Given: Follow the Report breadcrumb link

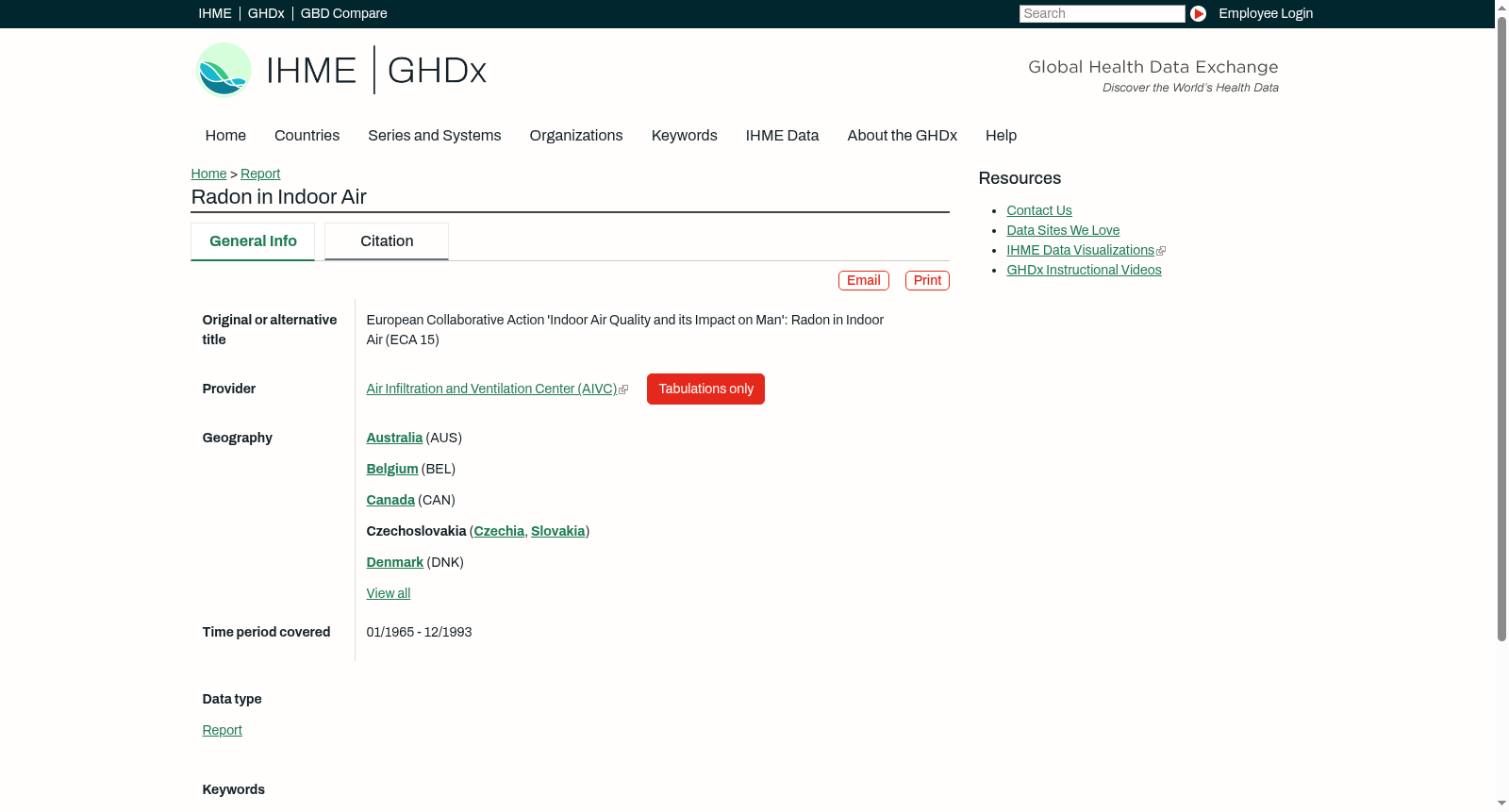Looking at the screenshot, I should pos(260,174).
